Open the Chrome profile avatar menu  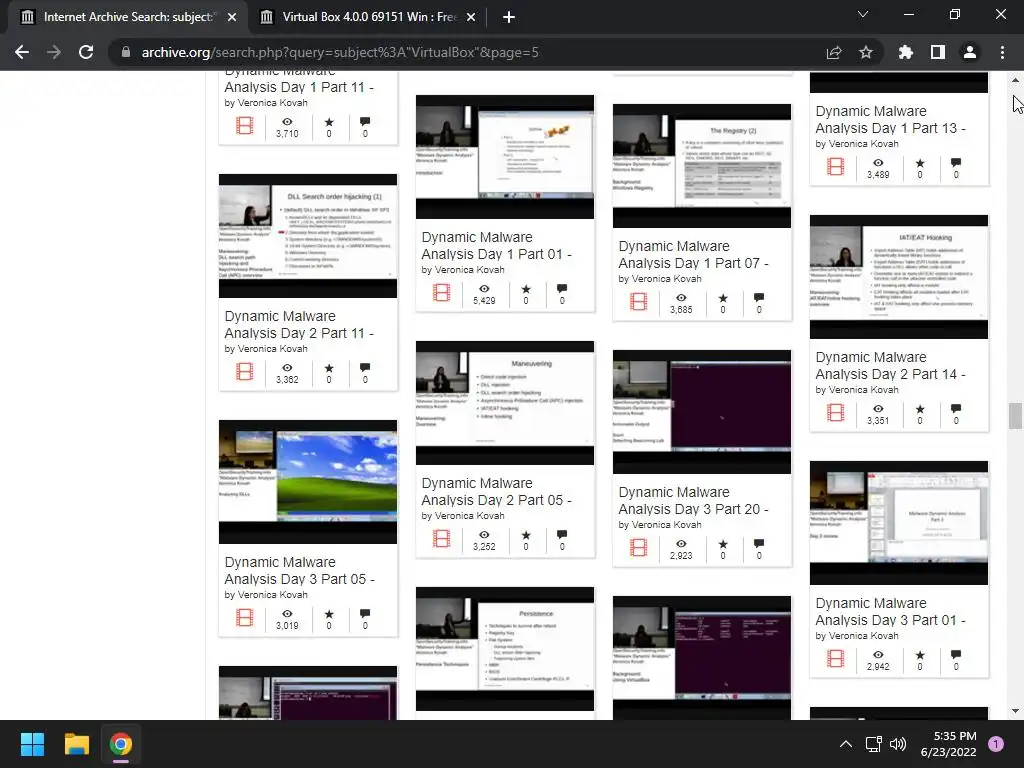point(970,52)
